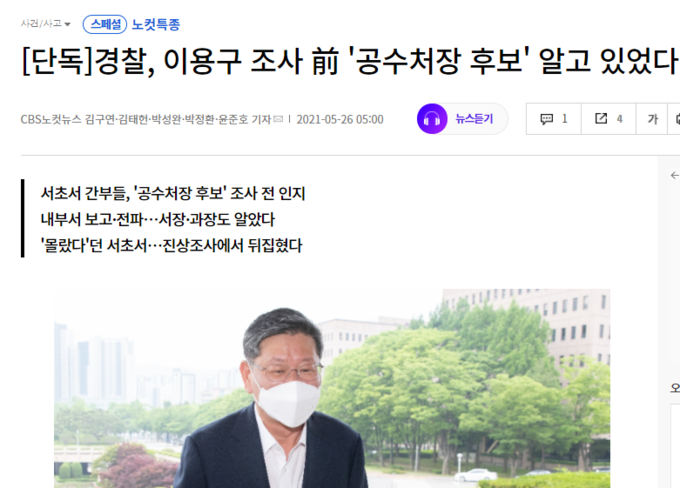
Task: Click the share count number 4
Action: point(619,119)
